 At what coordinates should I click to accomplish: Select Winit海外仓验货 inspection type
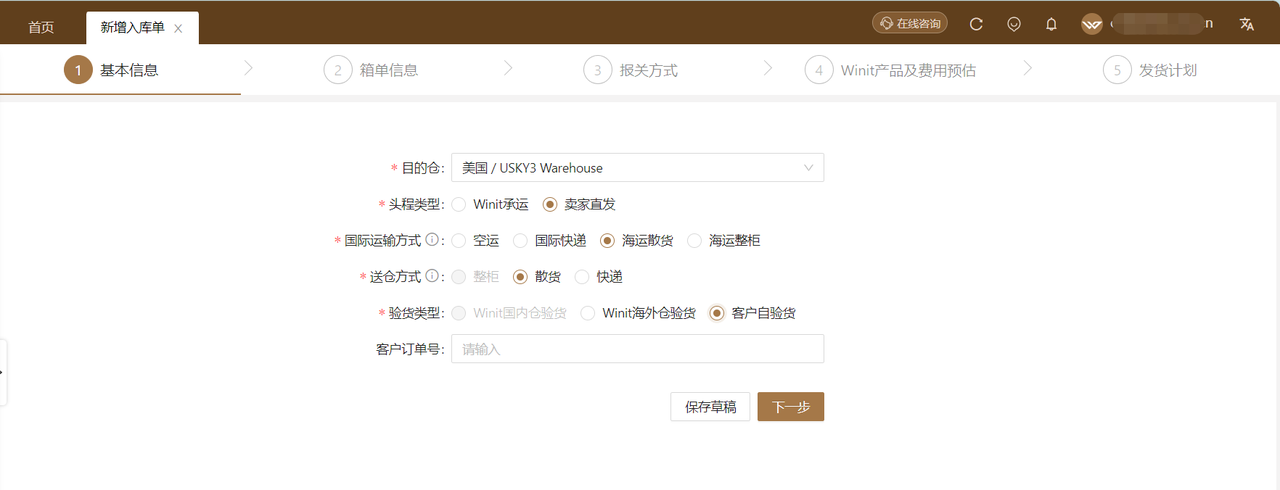coord(638,313)
